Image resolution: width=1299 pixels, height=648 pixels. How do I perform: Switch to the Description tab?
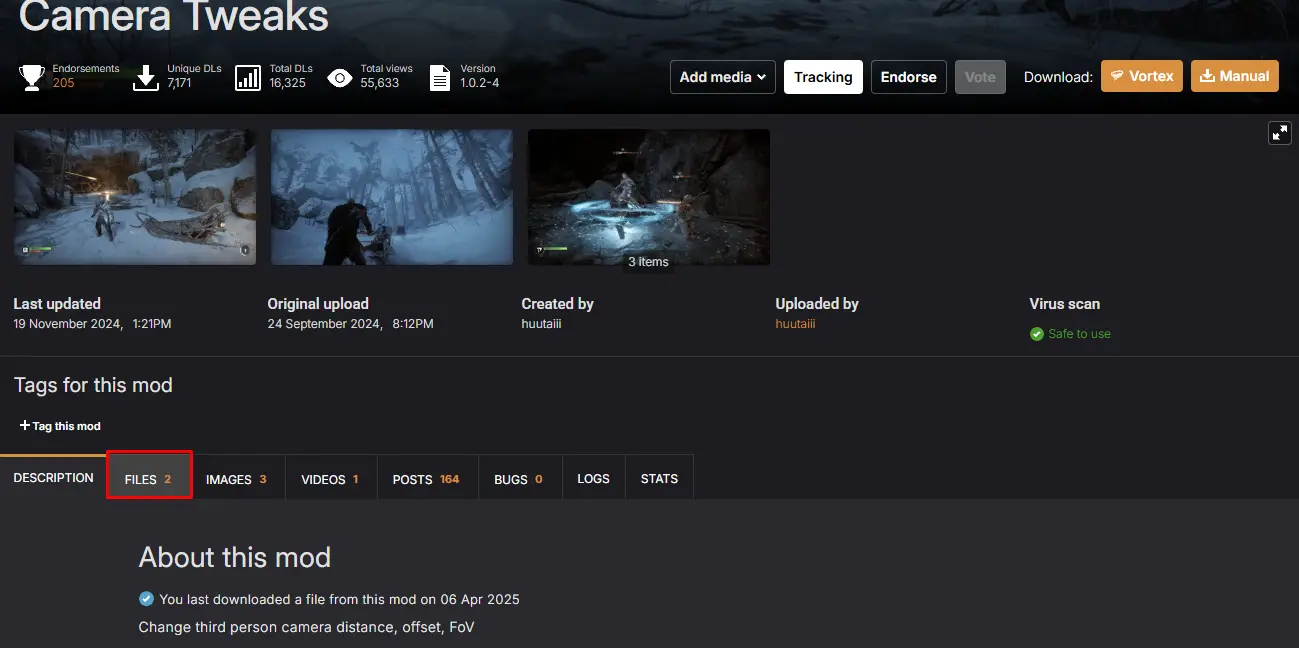(x=53, y=478)
